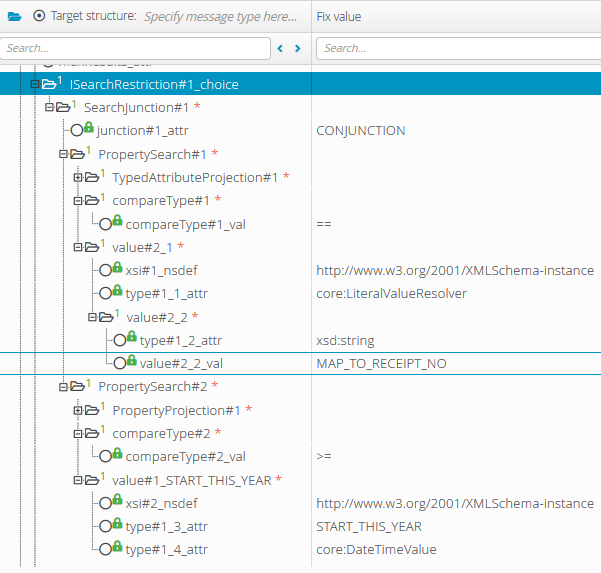Click the core:LiteralValueResolver fix value
601x573 pixels.
pos(391,294)
